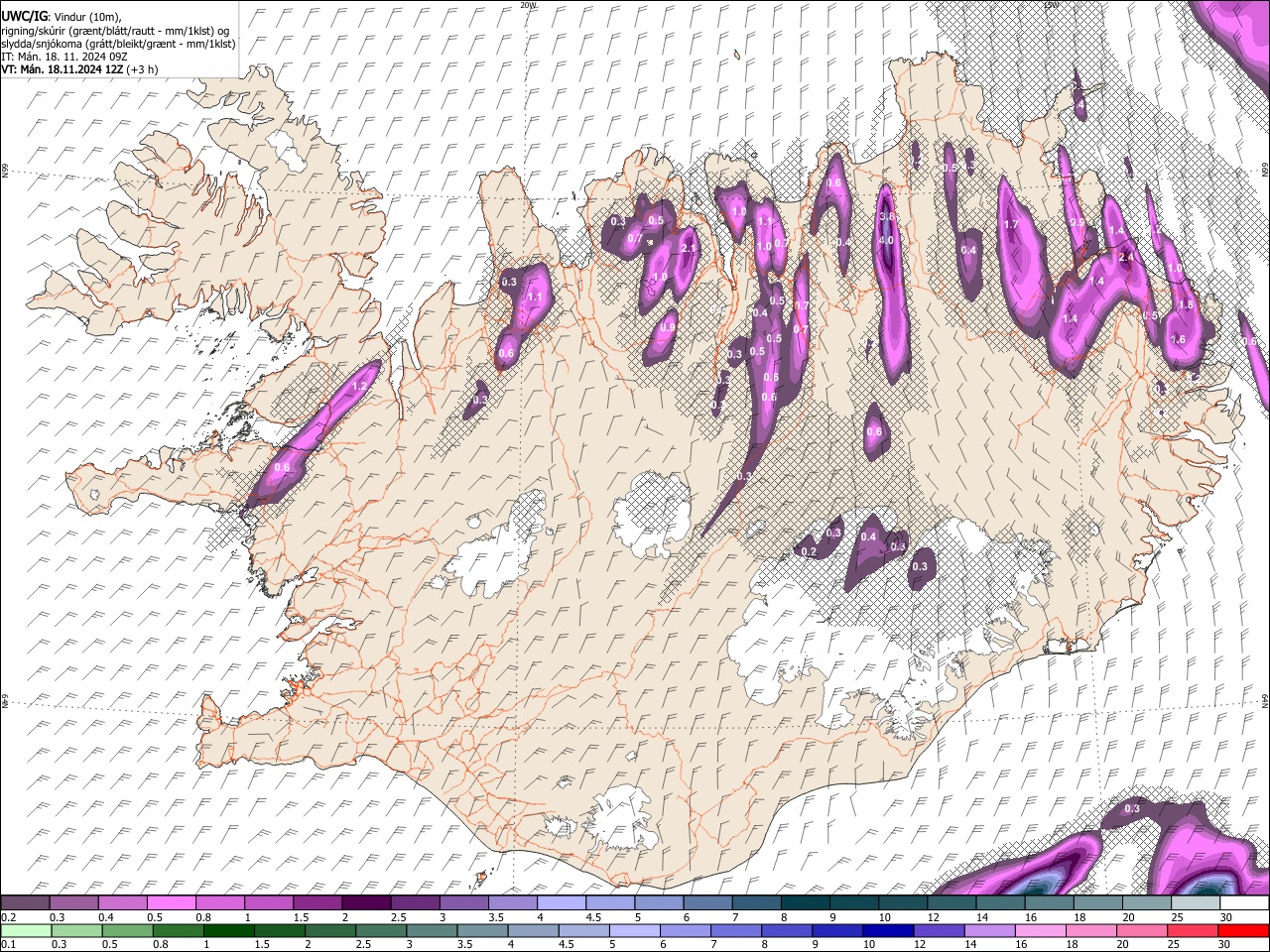Click the '1.6' value near the east coast
This screenshot has height=952, width=1270.
[x=1179, y=340]
